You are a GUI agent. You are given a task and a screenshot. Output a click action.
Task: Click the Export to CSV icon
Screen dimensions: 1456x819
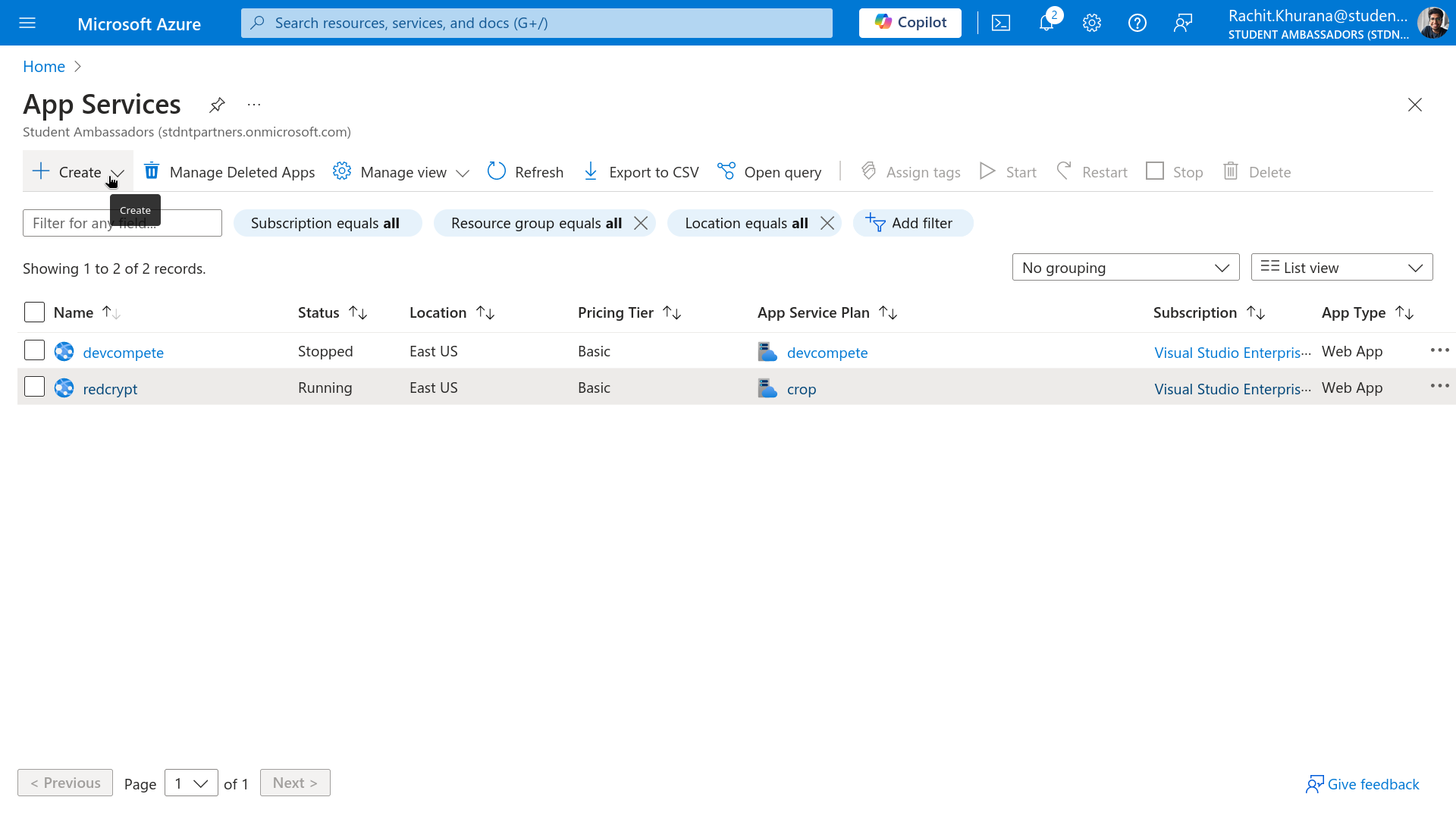(591, 171)
